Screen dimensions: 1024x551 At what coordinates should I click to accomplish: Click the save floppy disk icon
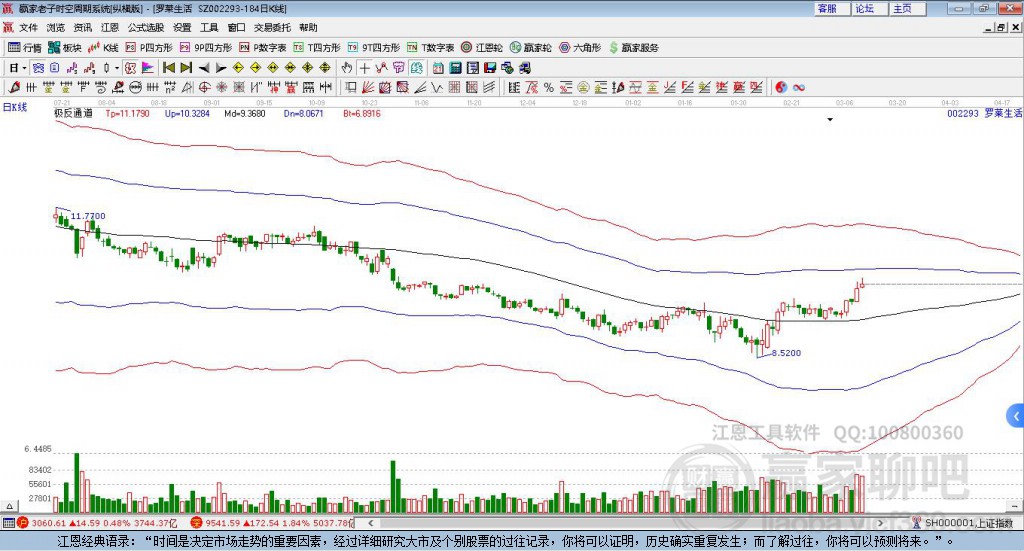click(x=490, y=68)
